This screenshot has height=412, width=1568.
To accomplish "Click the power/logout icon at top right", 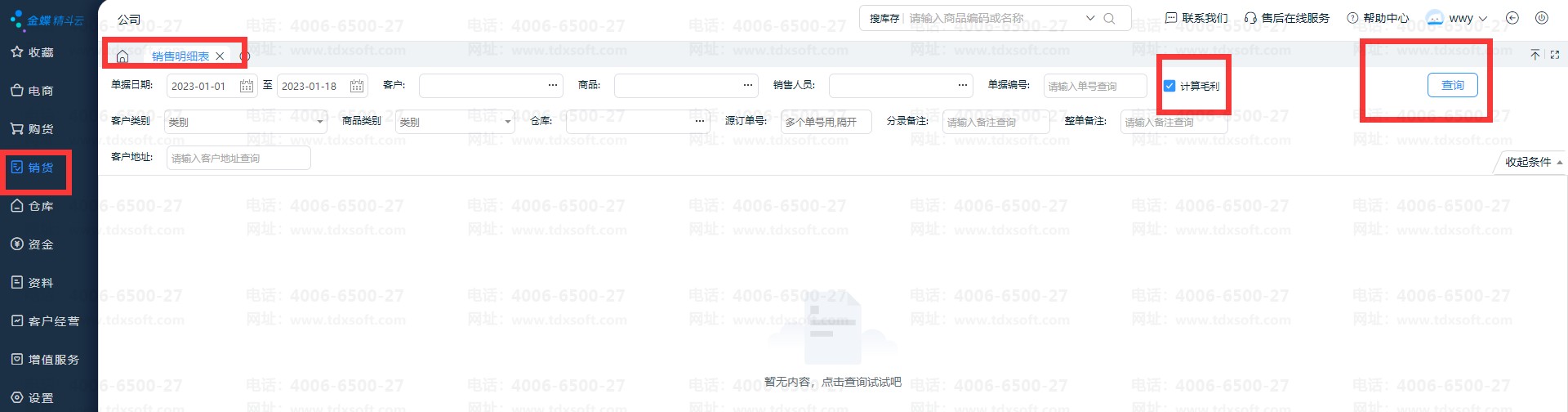I will pos(1542,18).
